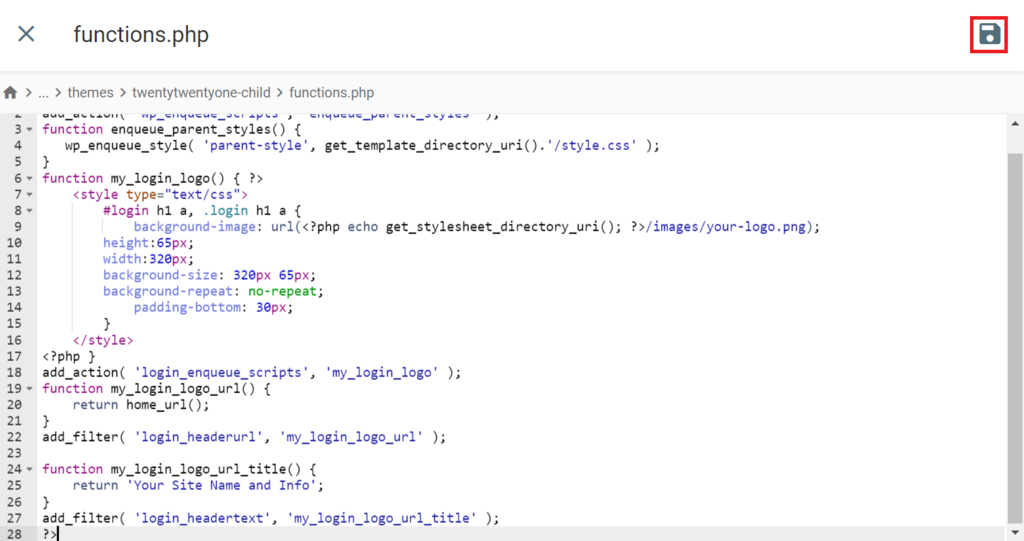
Task: Select the functions.php breadcrumb item
Action: pos(332,93)
